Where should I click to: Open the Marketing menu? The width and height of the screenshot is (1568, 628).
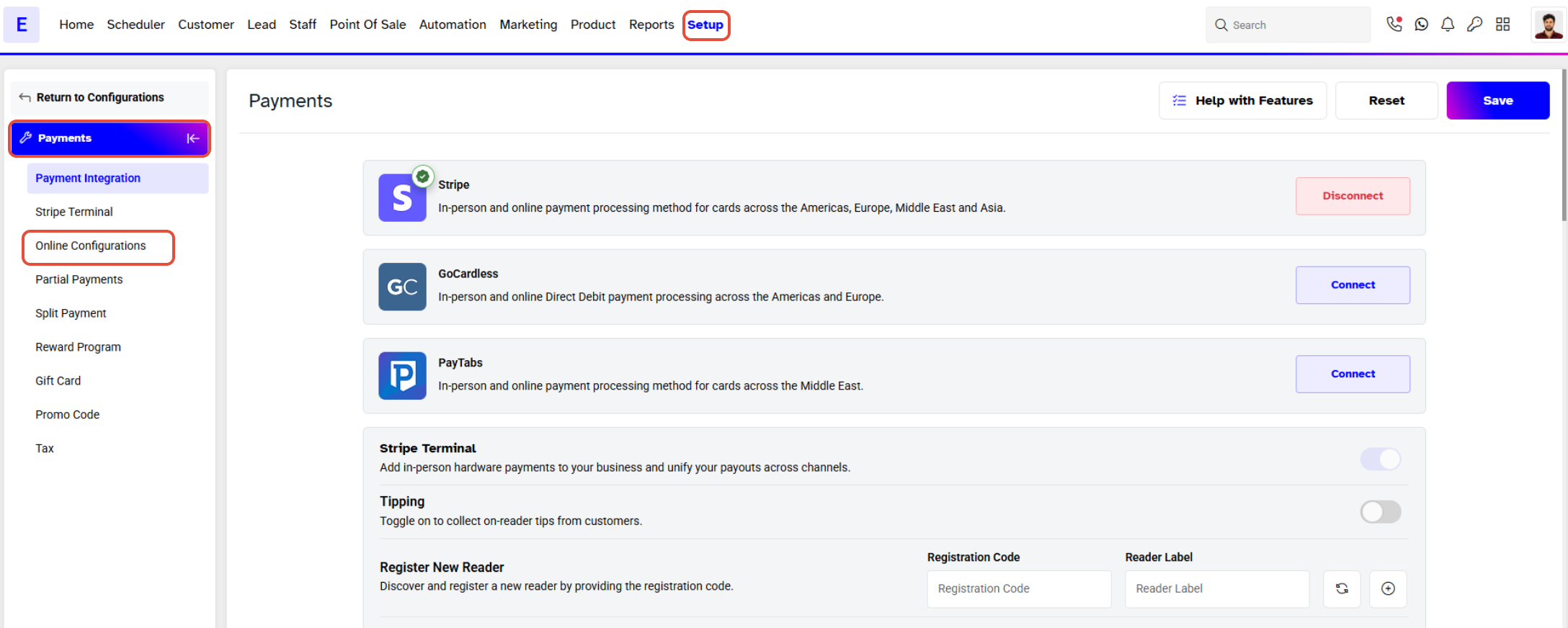[528, 24]
